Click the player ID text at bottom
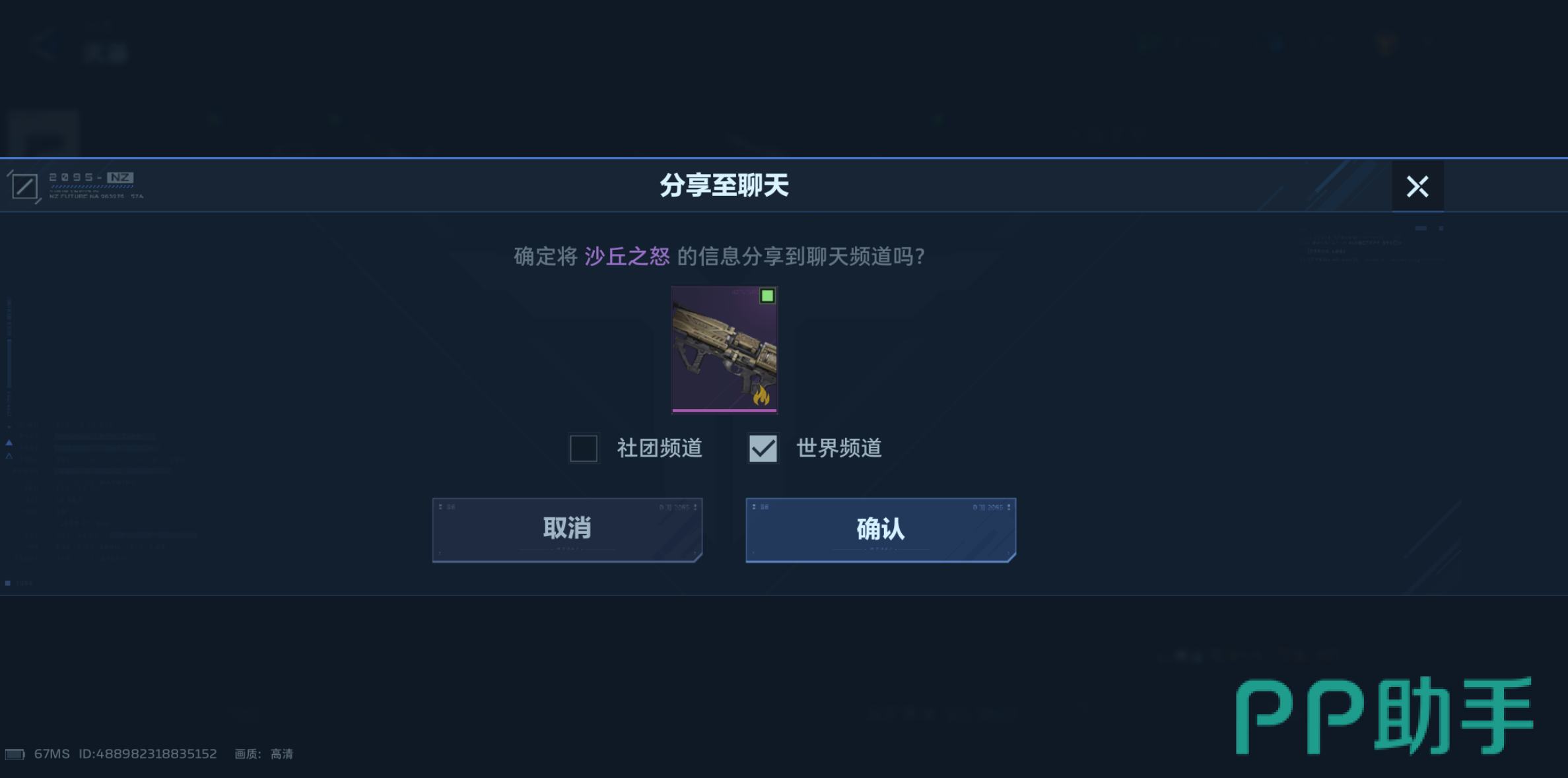The image size is (1568, 778). pyautogui.click(x=148, y=754)
